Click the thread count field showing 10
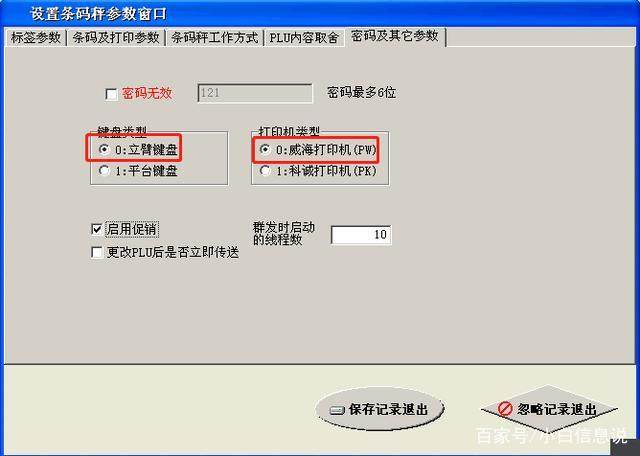Viewport: 640px width, 456px height. 361,235
